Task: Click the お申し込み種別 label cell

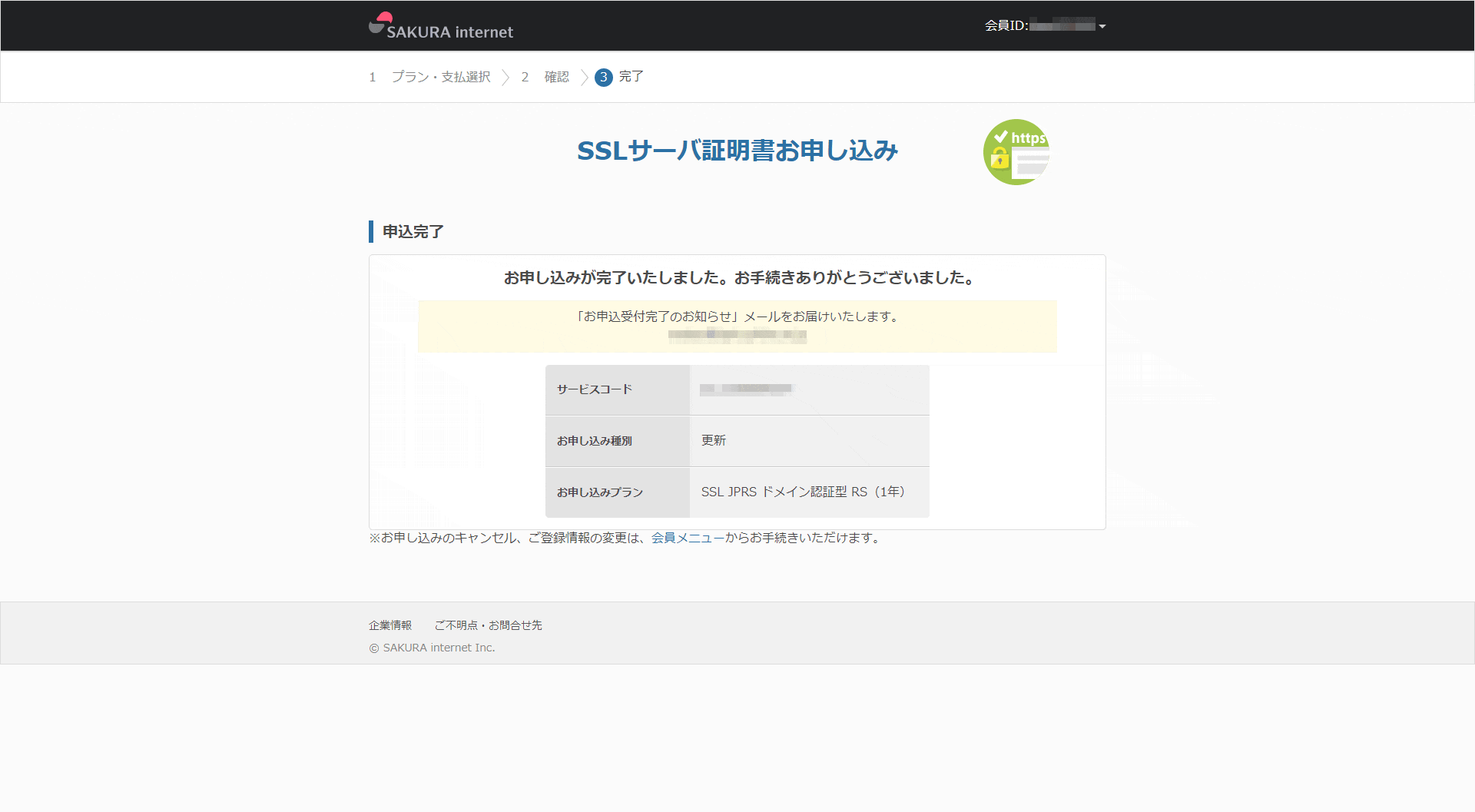Action: (x=618, y=441)
